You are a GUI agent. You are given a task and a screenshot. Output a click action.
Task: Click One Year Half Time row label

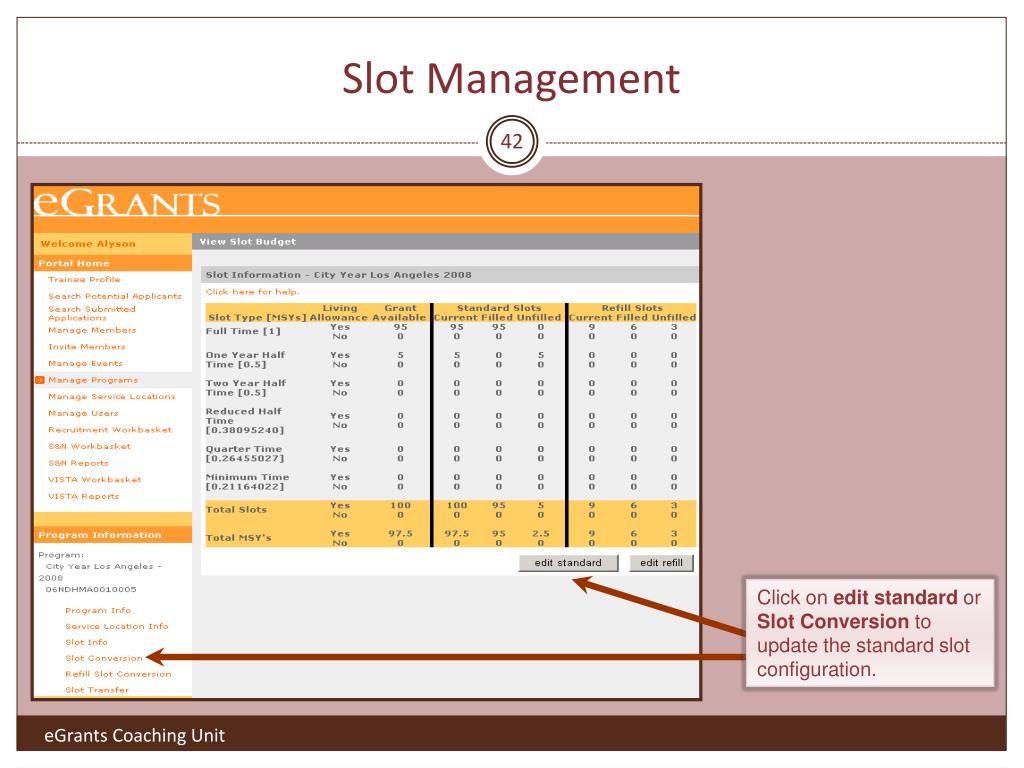(246, 360)
